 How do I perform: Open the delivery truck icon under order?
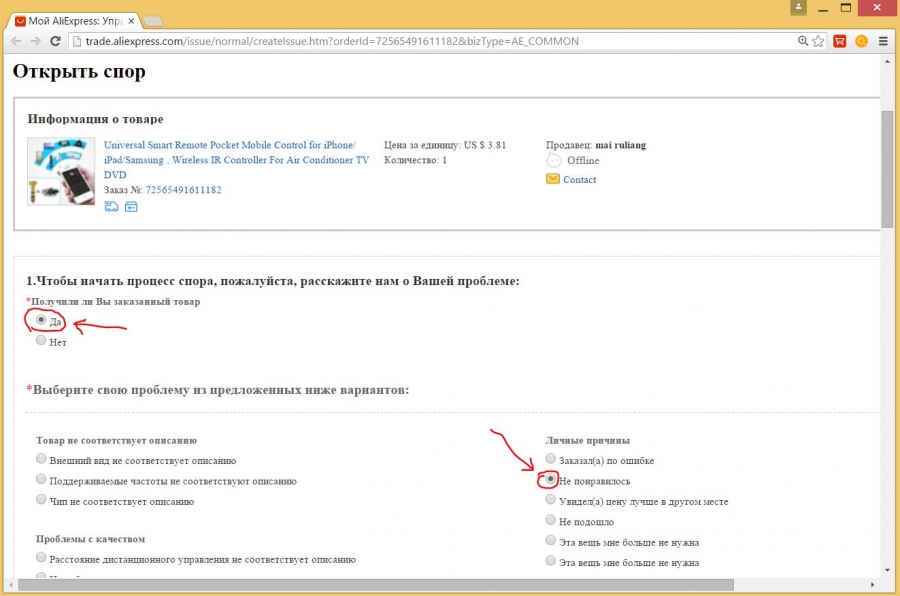pos(111,207)
